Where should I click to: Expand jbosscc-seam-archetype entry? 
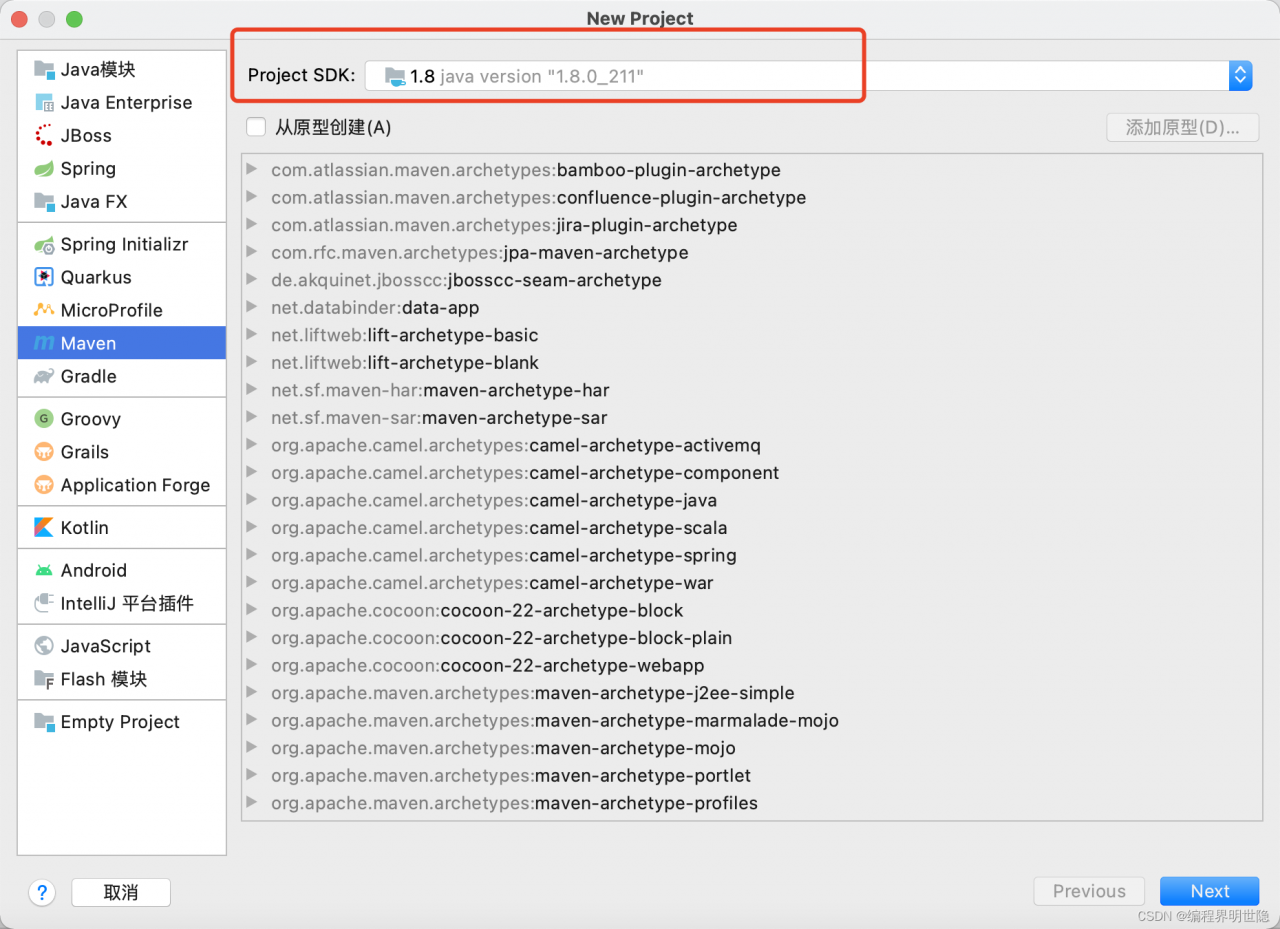tap(252, 280)
